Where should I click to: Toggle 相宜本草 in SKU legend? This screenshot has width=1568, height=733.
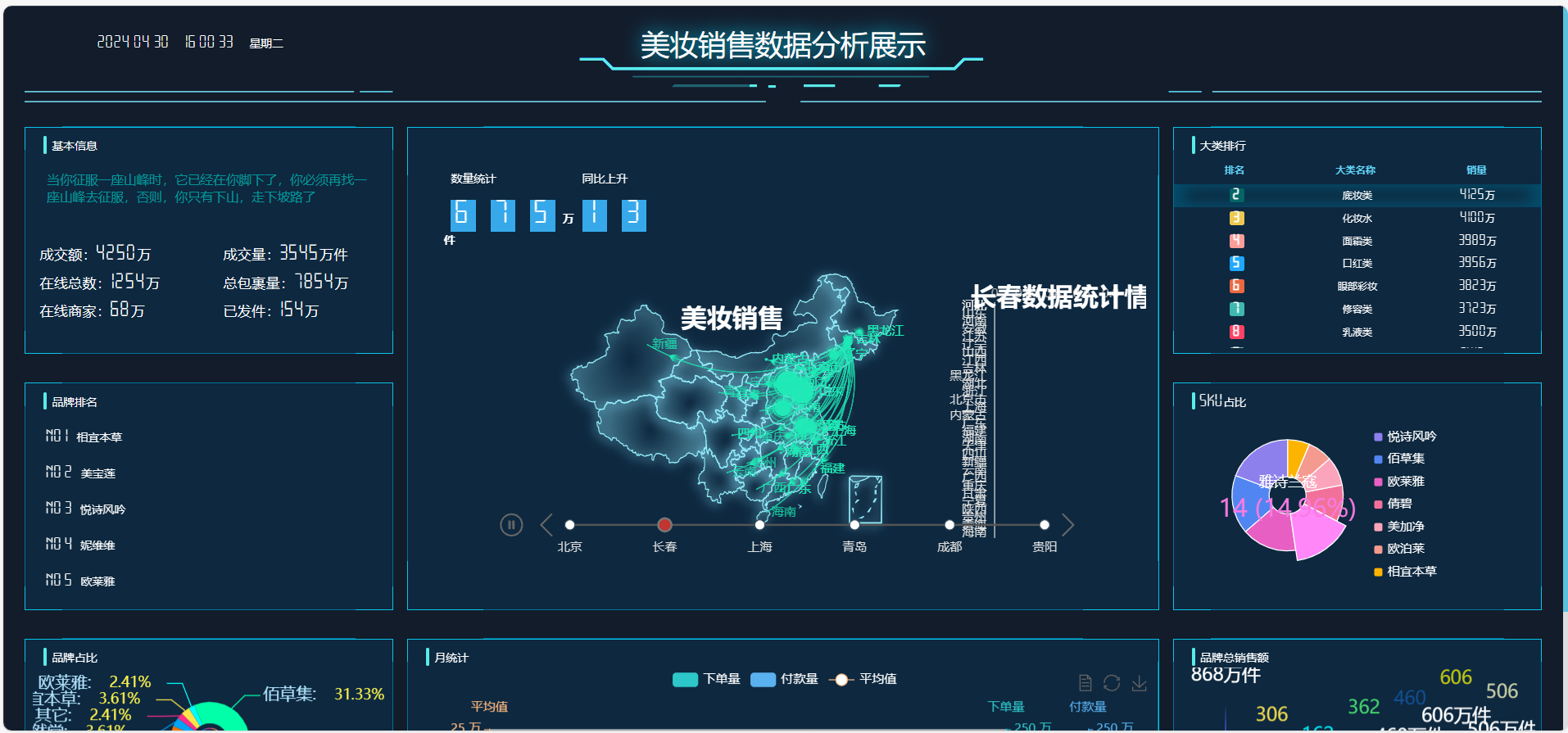[x=1404, y=572]
